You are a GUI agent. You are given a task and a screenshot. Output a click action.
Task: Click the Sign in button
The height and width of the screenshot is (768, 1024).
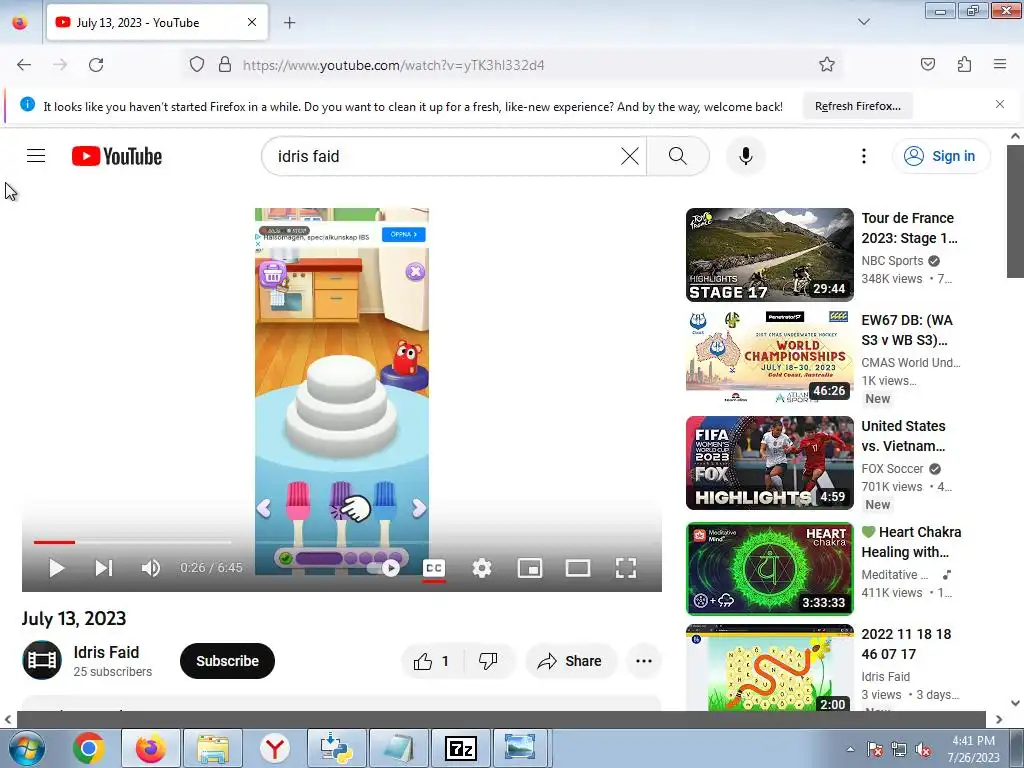[x=940, y=156]
